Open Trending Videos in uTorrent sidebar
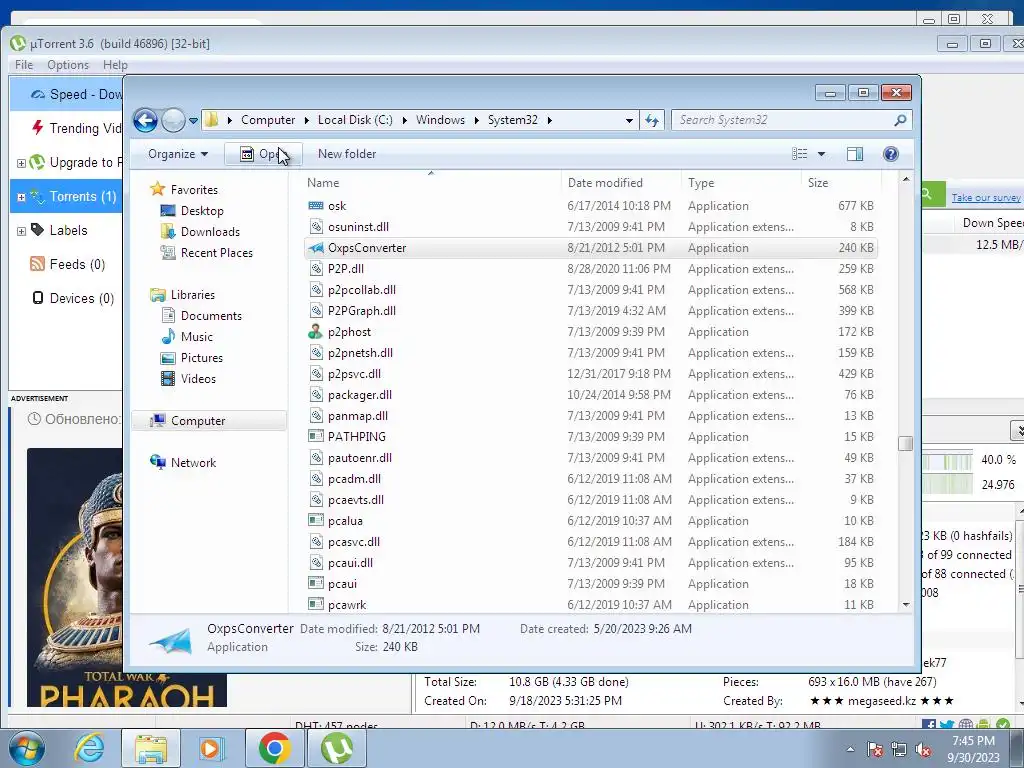Screen dimensions: 1024x768 76,128
